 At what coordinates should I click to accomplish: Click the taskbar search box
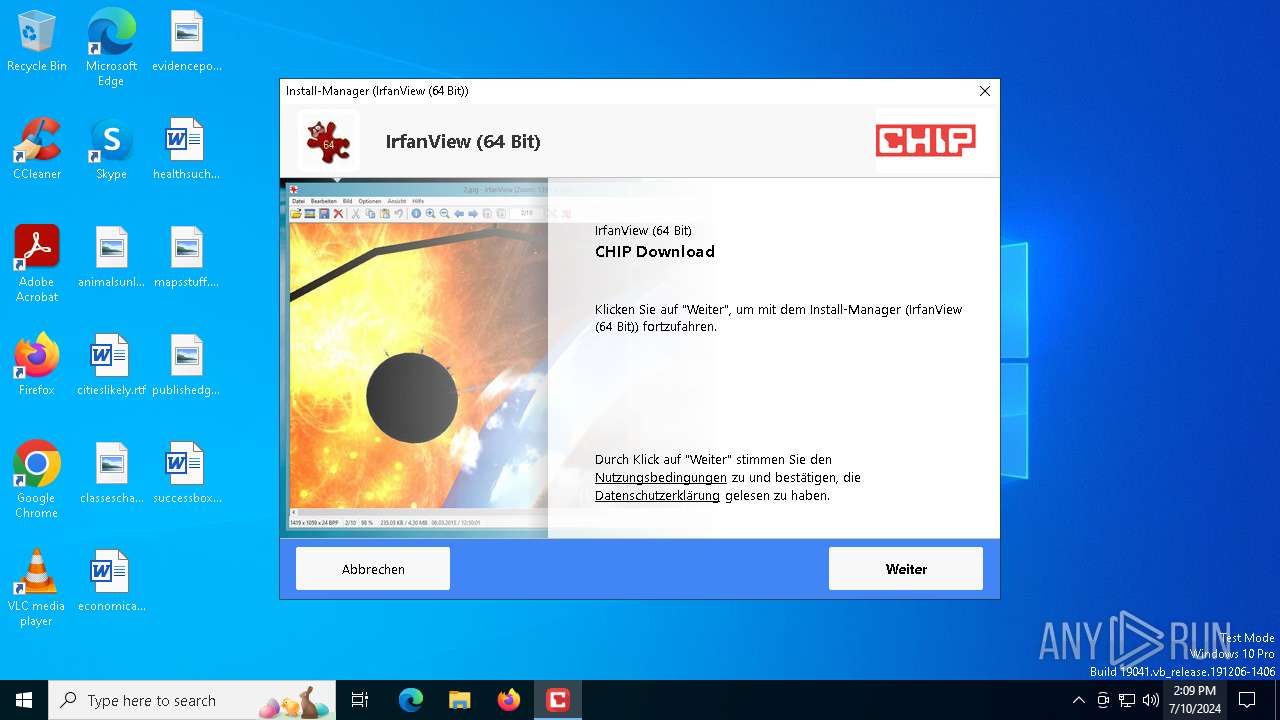coord(193,700)
